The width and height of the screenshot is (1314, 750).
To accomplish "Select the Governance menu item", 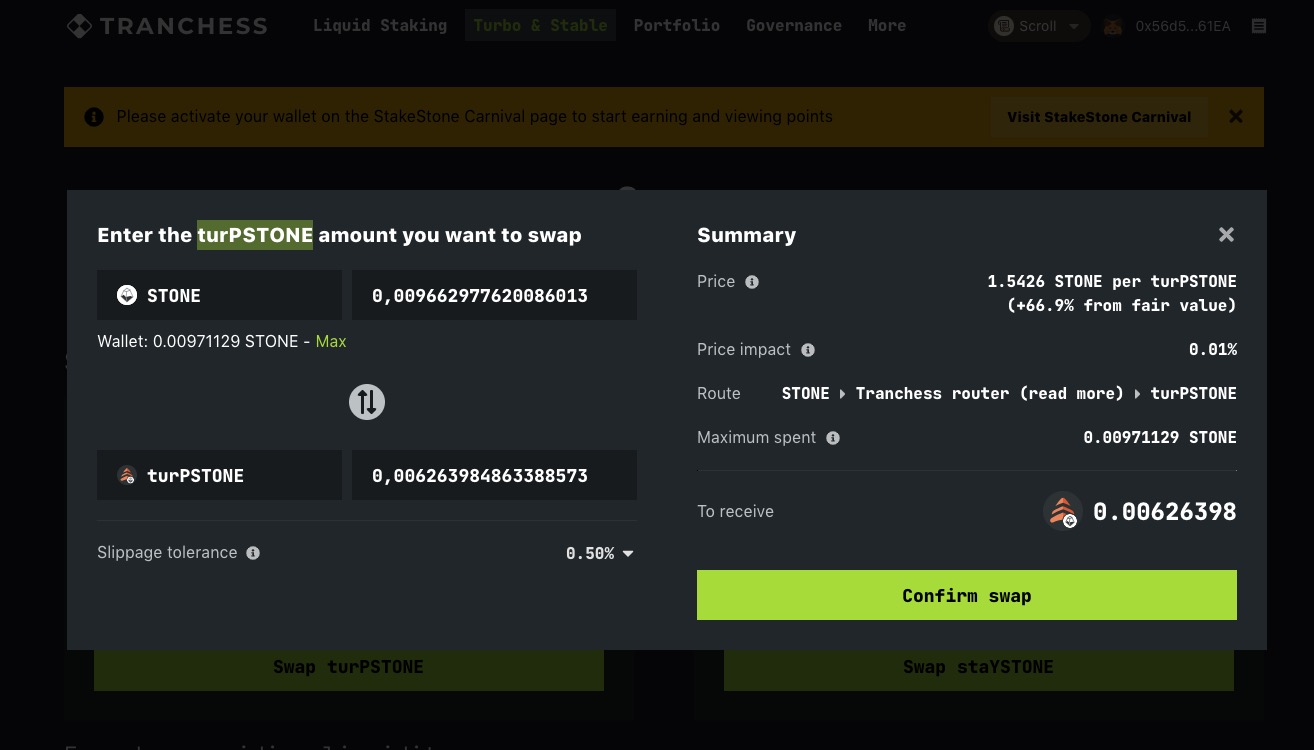I will pyautogui.click(x=793, y=26).
